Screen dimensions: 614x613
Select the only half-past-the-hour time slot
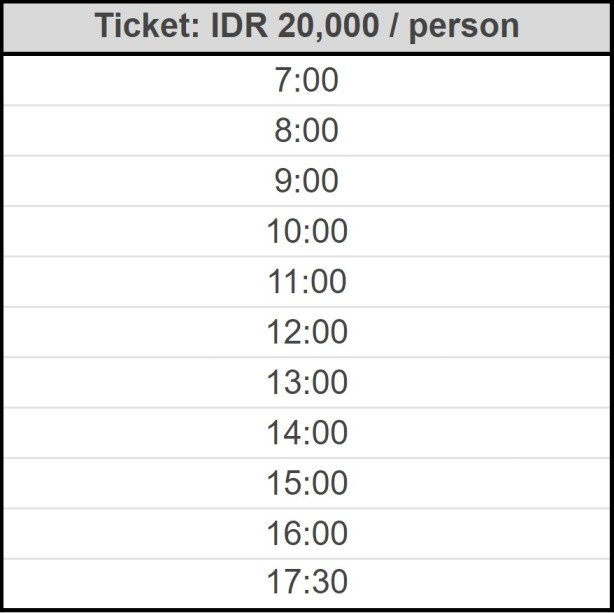pos(307,583)
